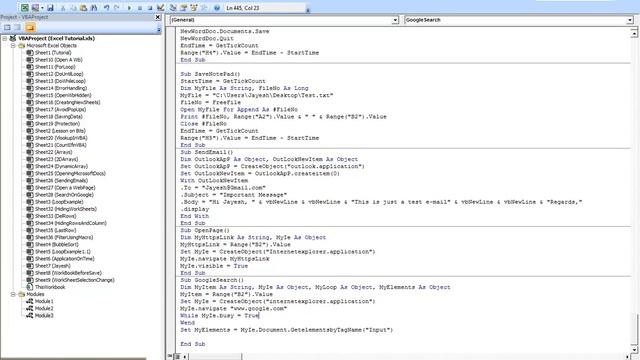Run the macro with the play icon

pyautogui.click(x=129, y=8)
